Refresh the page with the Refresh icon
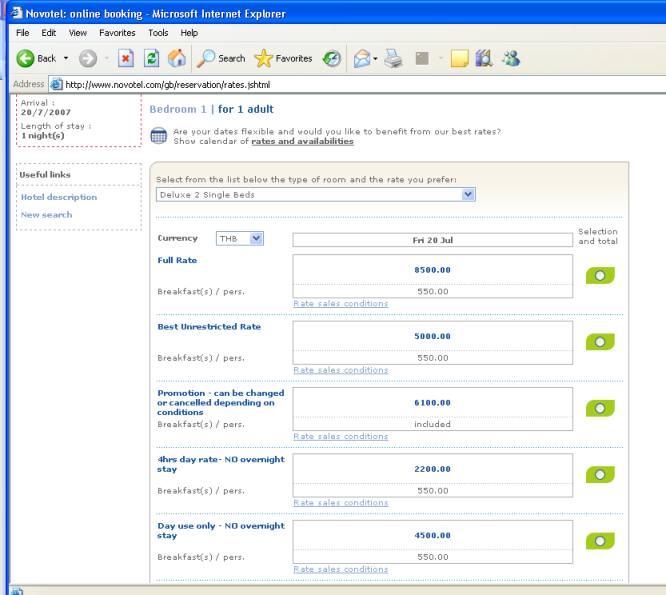 click(x=151, y=58)
